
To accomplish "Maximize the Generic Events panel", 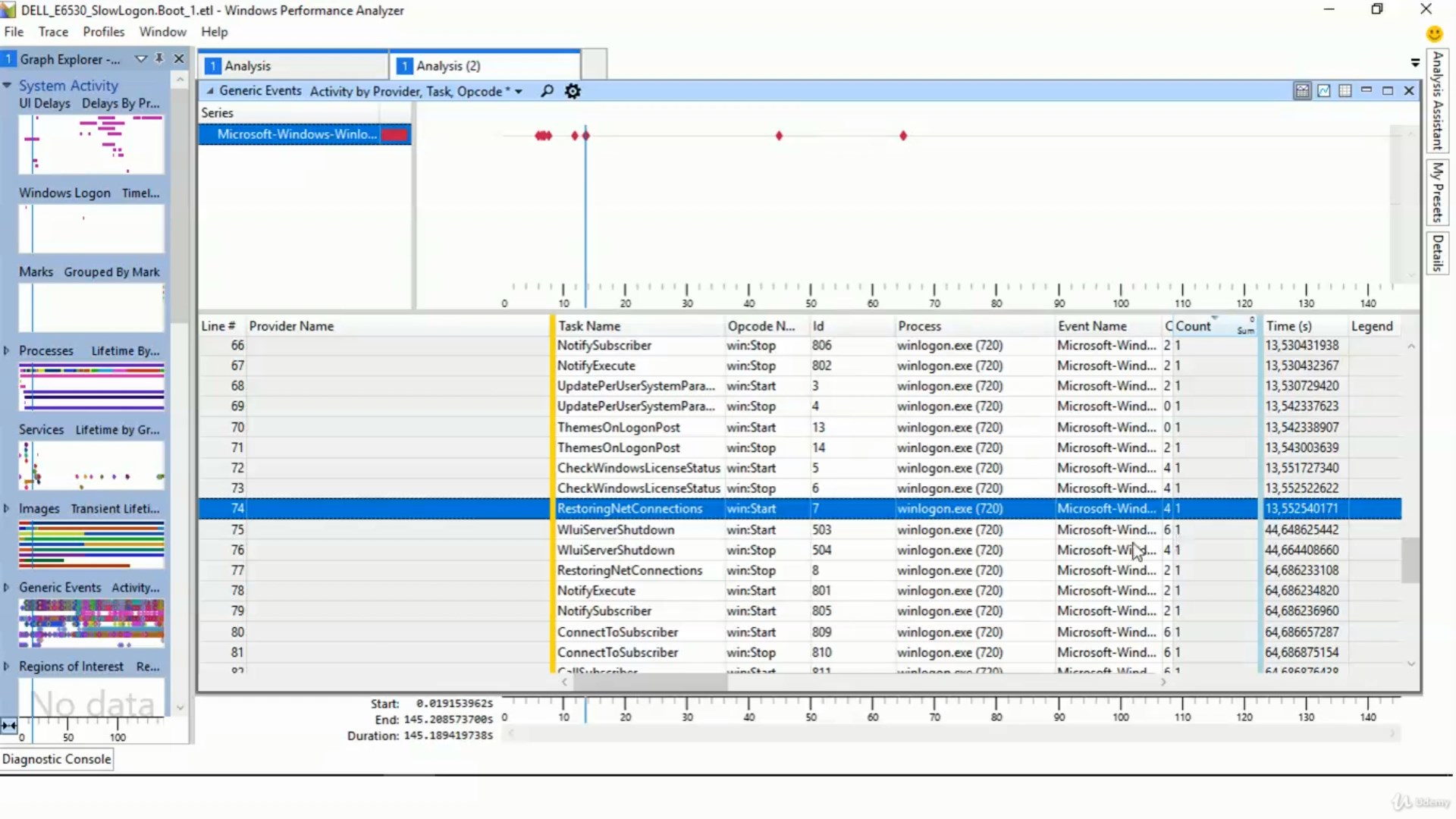I will pyautogui.click(x=1388, y=91).
